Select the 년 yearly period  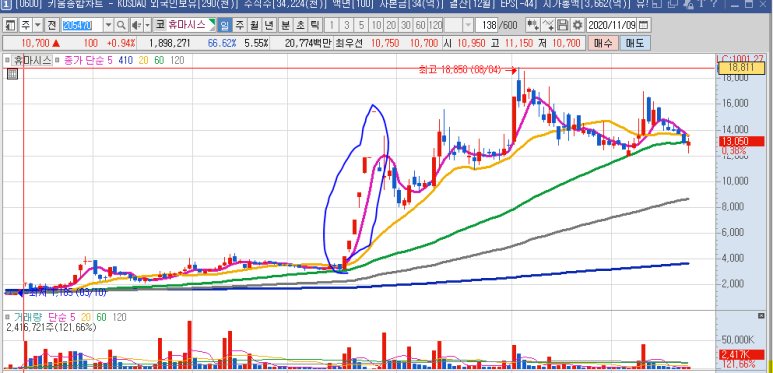pyautogui.click(x=268, y=25)
